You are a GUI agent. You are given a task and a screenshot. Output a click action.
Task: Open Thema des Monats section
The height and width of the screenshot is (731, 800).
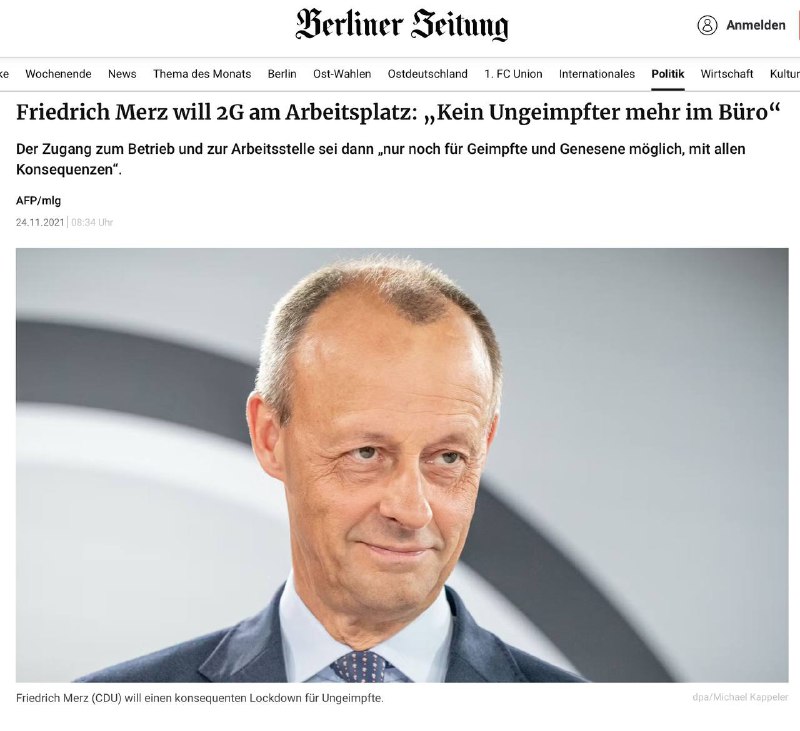202,74
